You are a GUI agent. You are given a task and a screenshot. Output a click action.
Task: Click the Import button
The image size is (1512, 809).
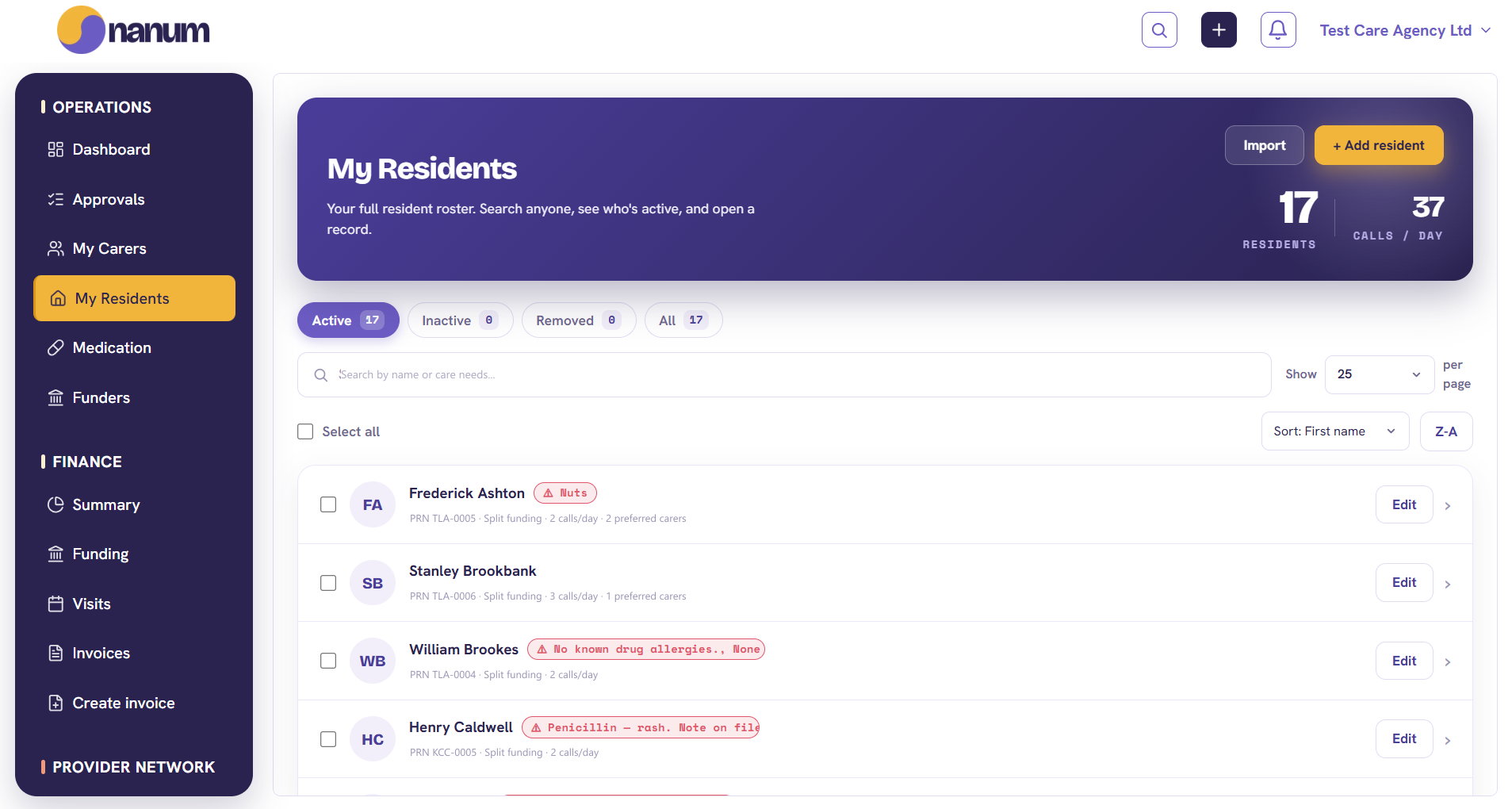[x=1264, y=145]
